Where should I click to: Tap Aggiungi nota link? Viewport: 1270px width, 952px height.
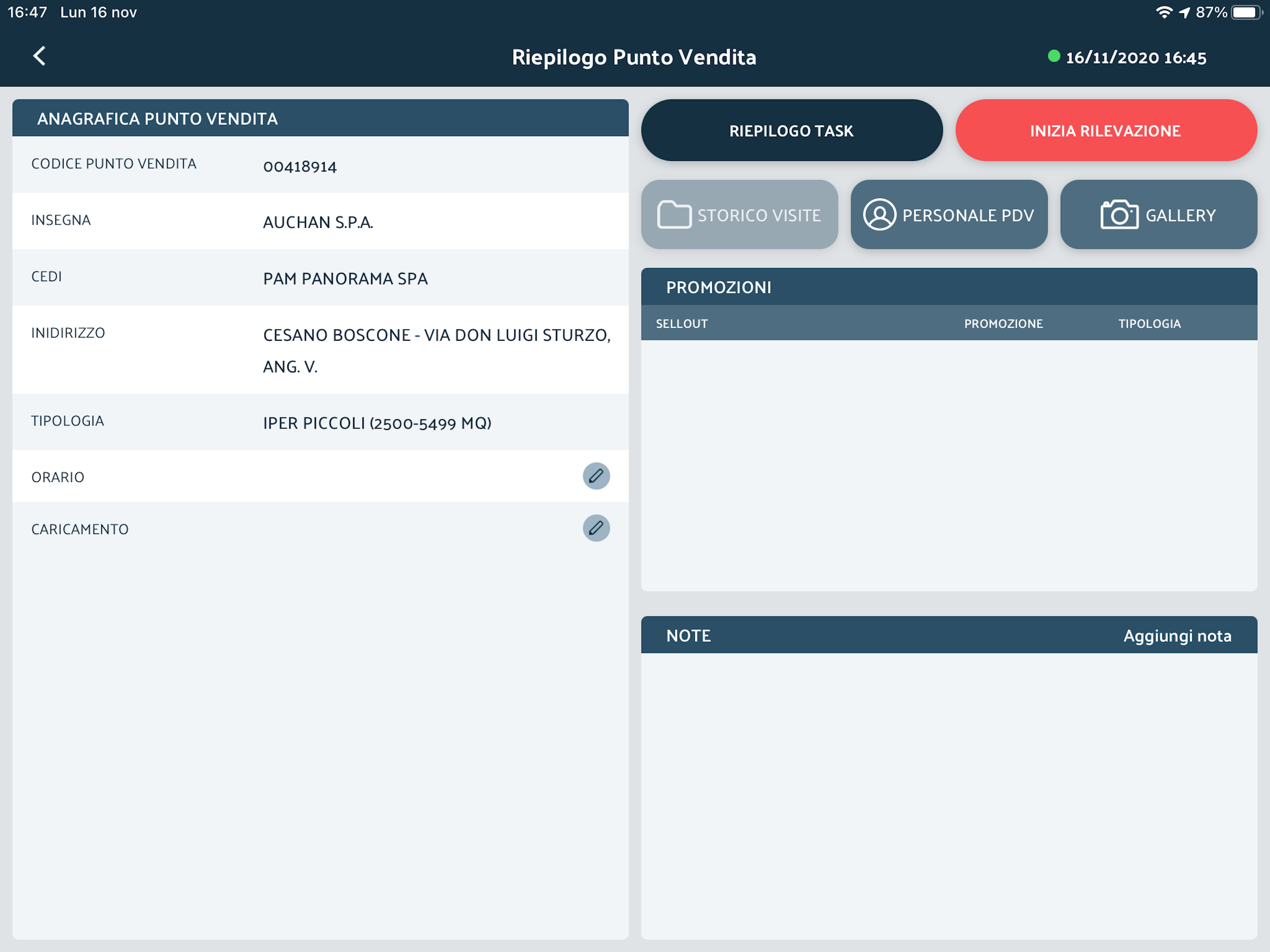(1177, 635)
